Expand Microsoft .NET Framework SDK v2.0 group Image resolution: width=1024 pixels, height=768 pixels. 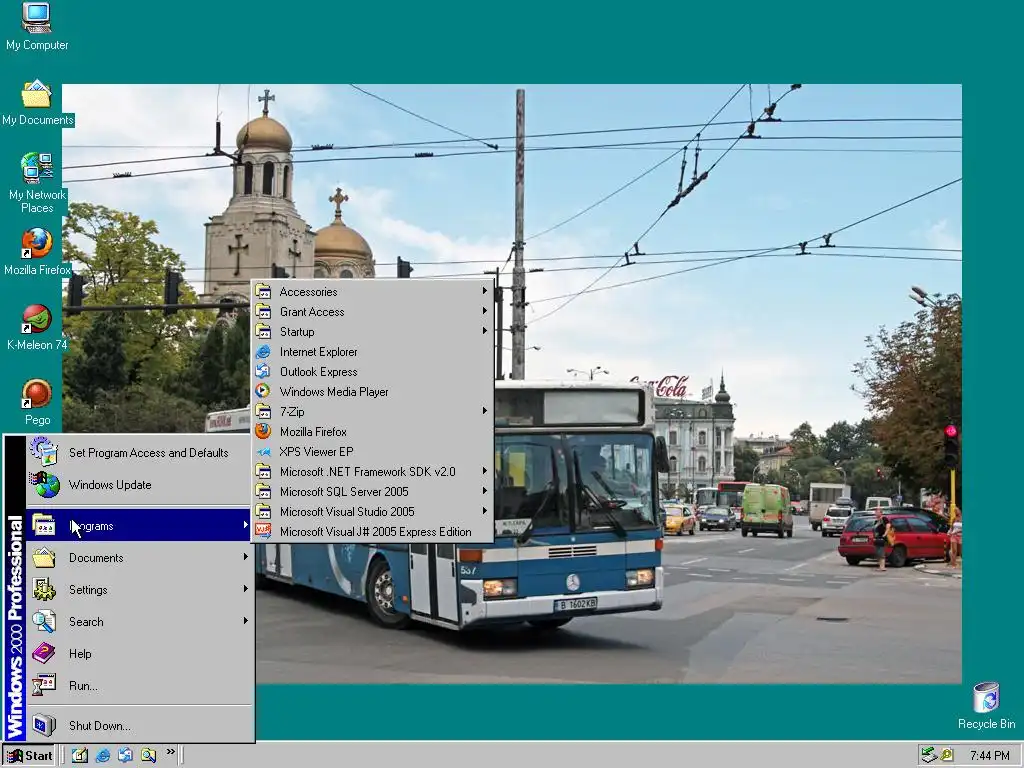click(372, 472)
